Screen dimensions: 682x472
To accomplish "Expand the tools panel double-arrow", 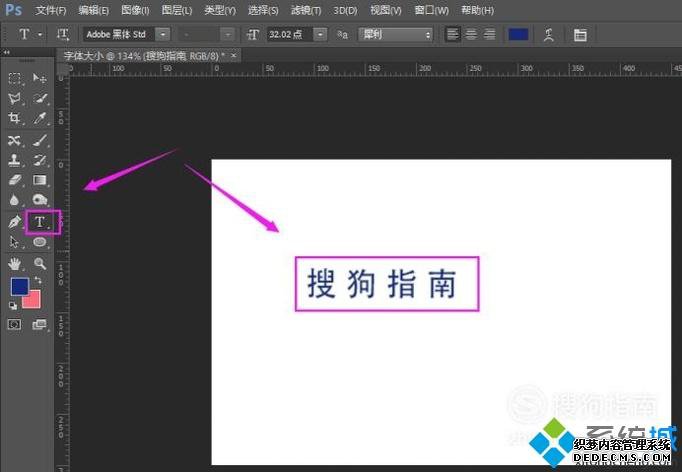I will pyautogui.click(x=7, y=52).
